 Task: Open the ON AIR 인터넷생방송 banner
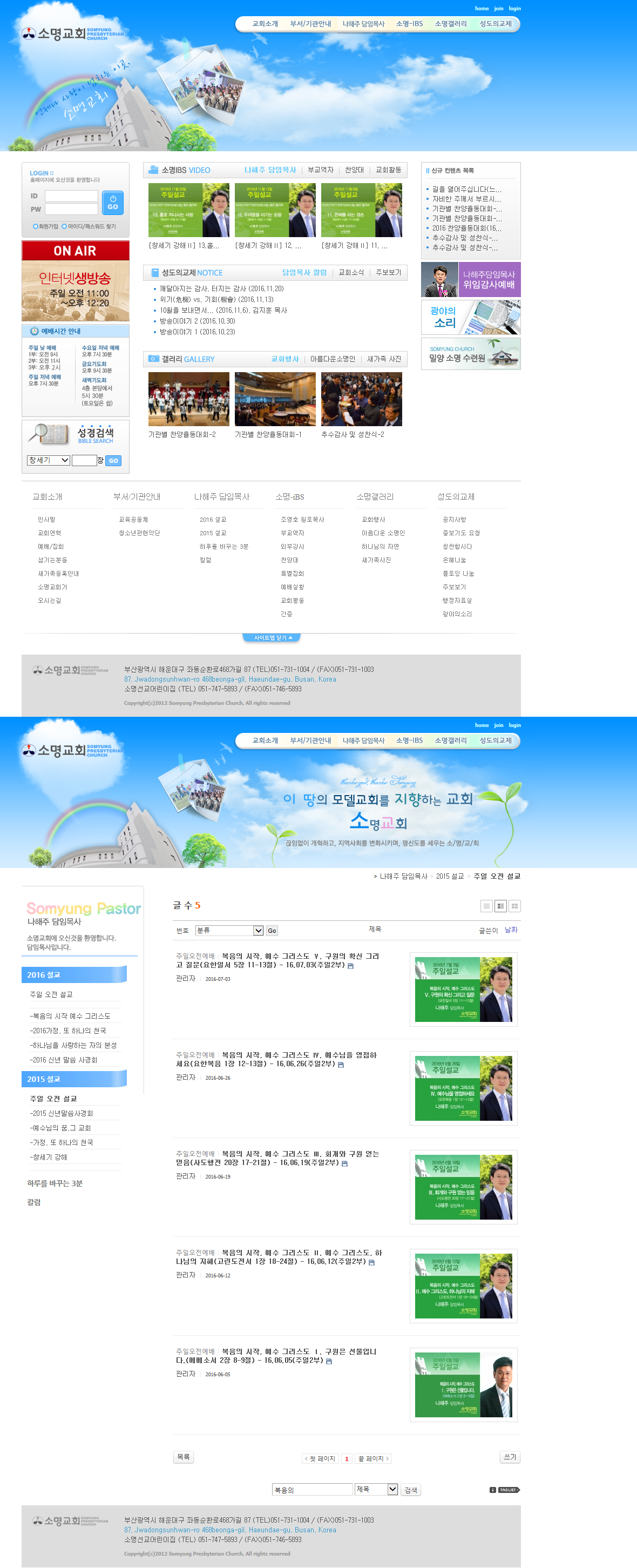[x=76, y=281]
